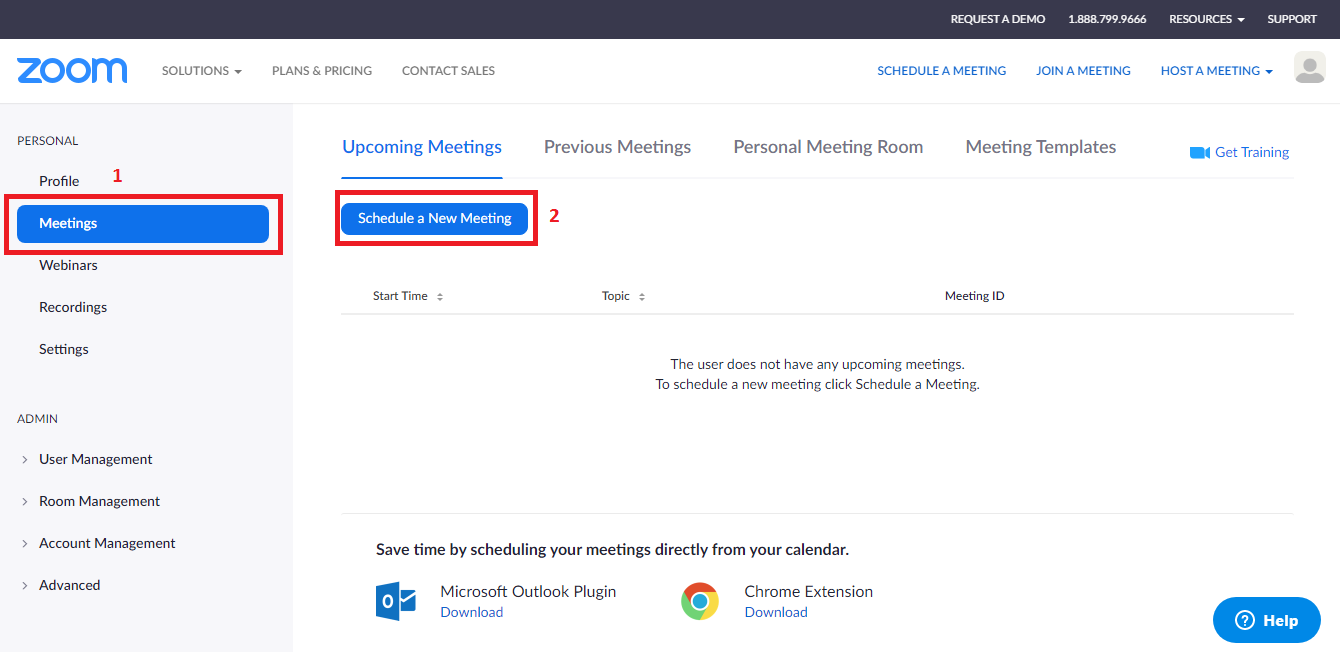Screen dimensions: 1340x652
Task: Download the Microsoft Outlook Plugin
Action: click(x=472, y=612)
